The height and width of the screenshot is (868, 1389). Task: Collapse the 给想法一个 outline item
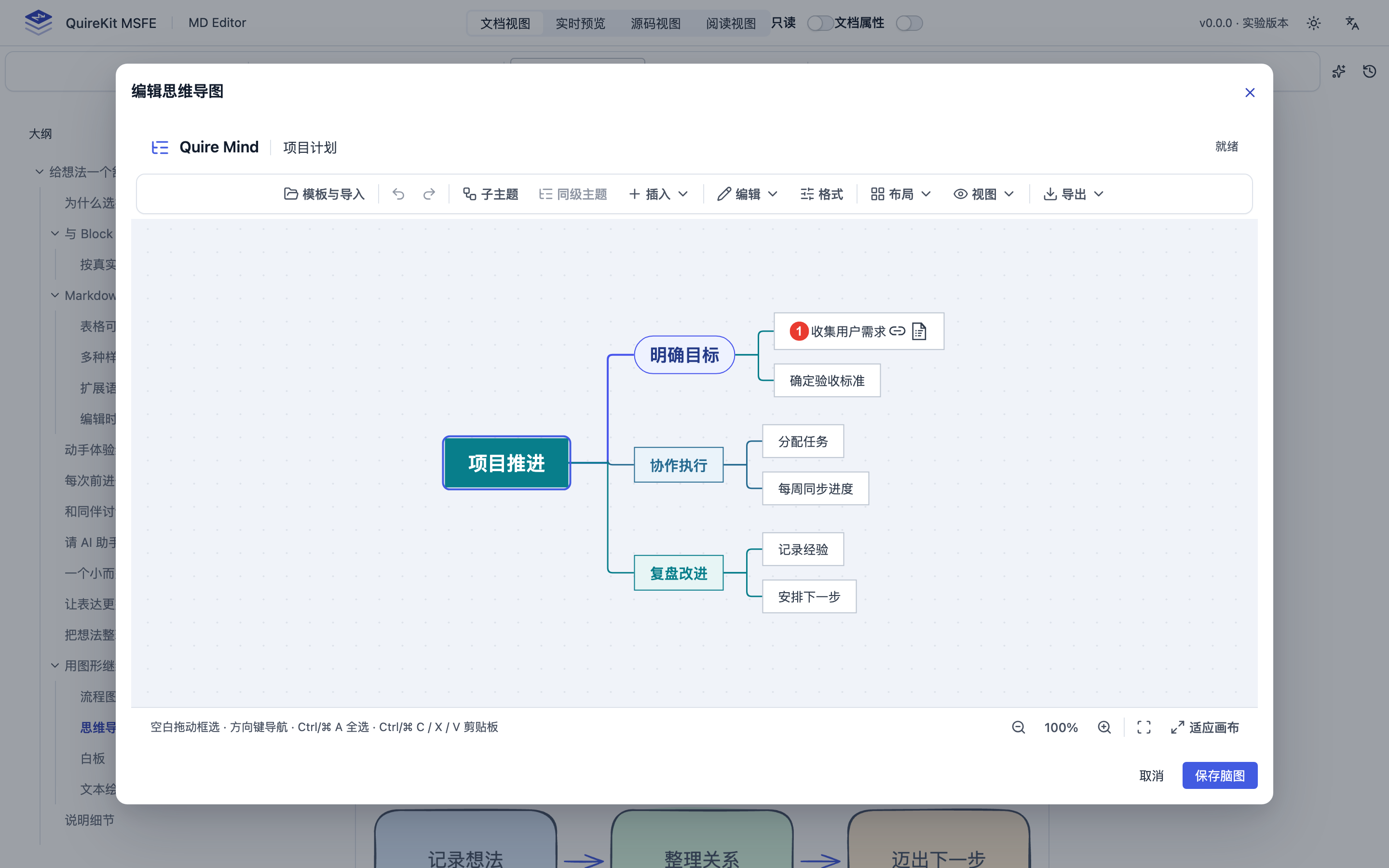39,172
